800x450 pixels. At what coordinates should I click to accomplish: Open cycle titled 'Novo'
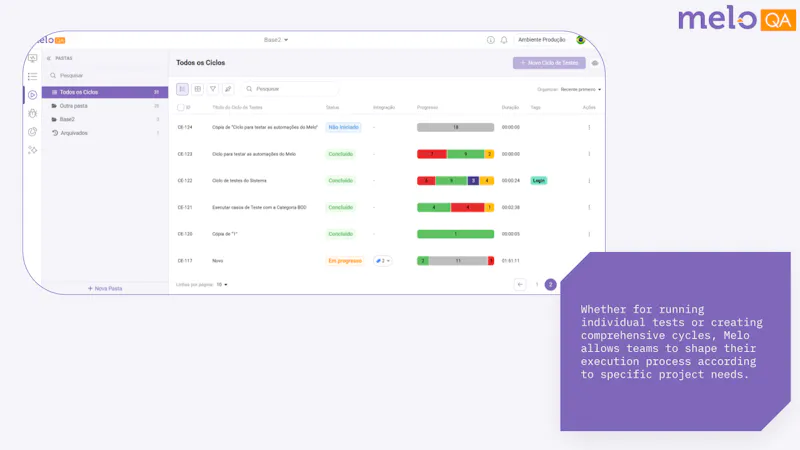pos(217,261)
